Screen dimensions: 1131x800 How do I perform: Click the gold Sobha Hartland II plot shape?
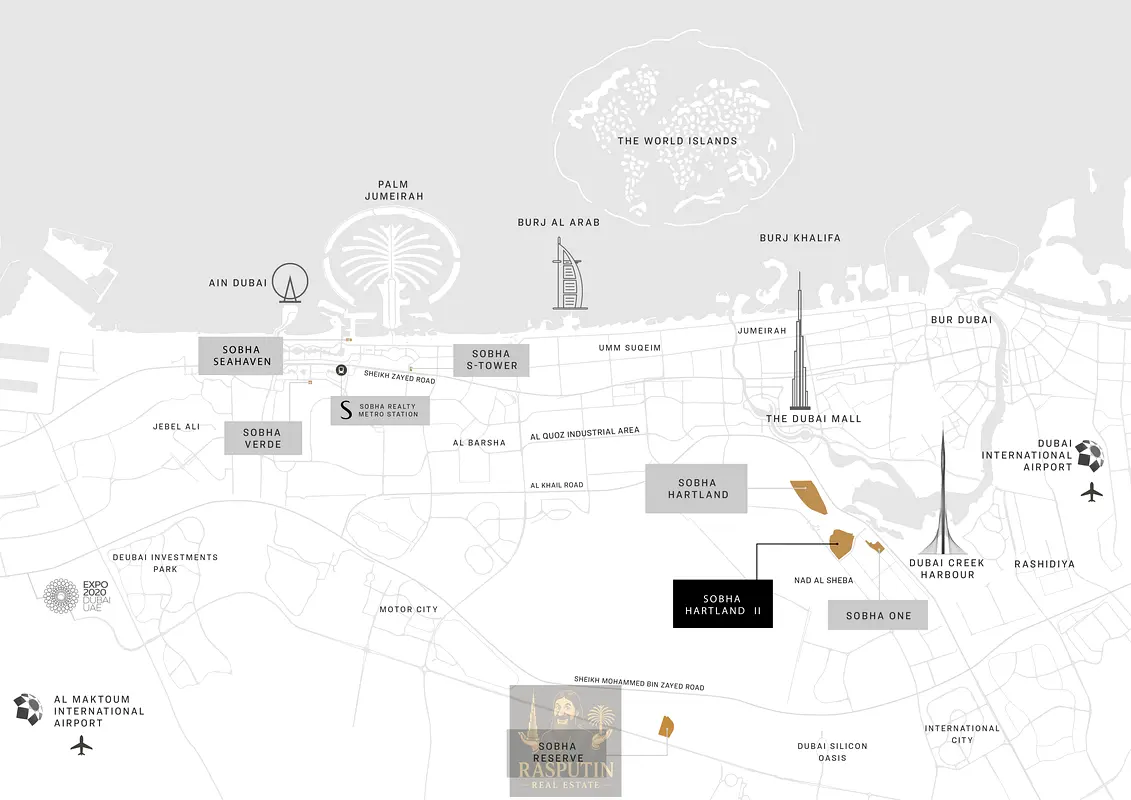click(x=842, y=544)
